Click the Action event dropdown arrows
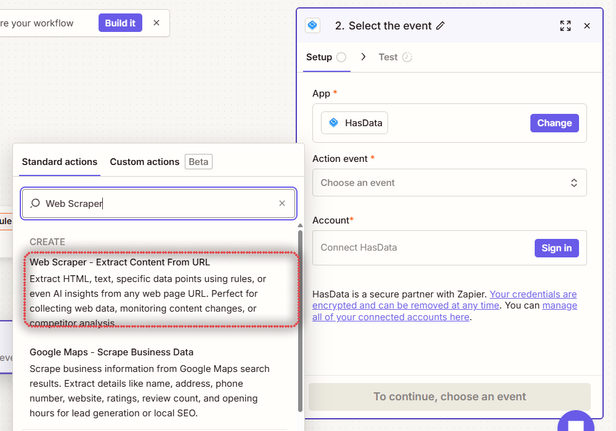The width and height of the screenshot is (616, 431). click(x=574, y=183)
